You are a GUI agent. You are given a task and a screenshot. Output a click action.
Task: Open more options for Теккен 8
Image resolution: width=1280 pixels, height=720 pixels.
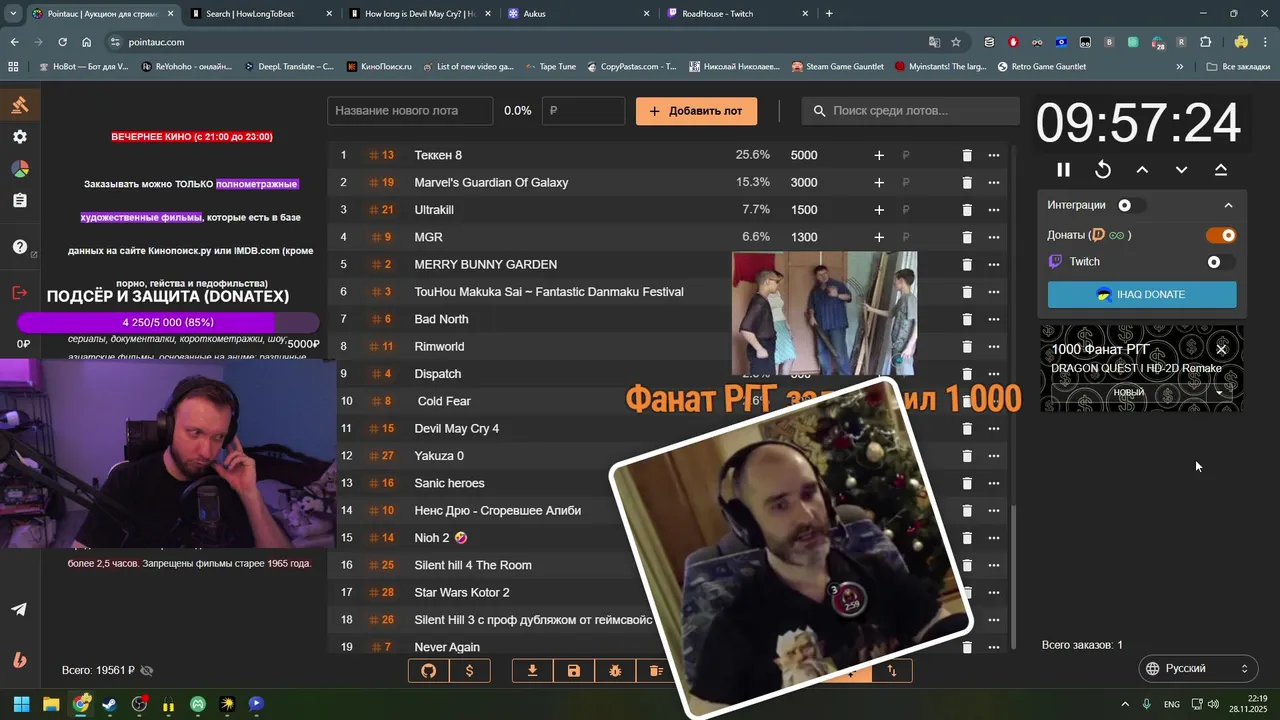pyautogui.click(x=993, y=155)
